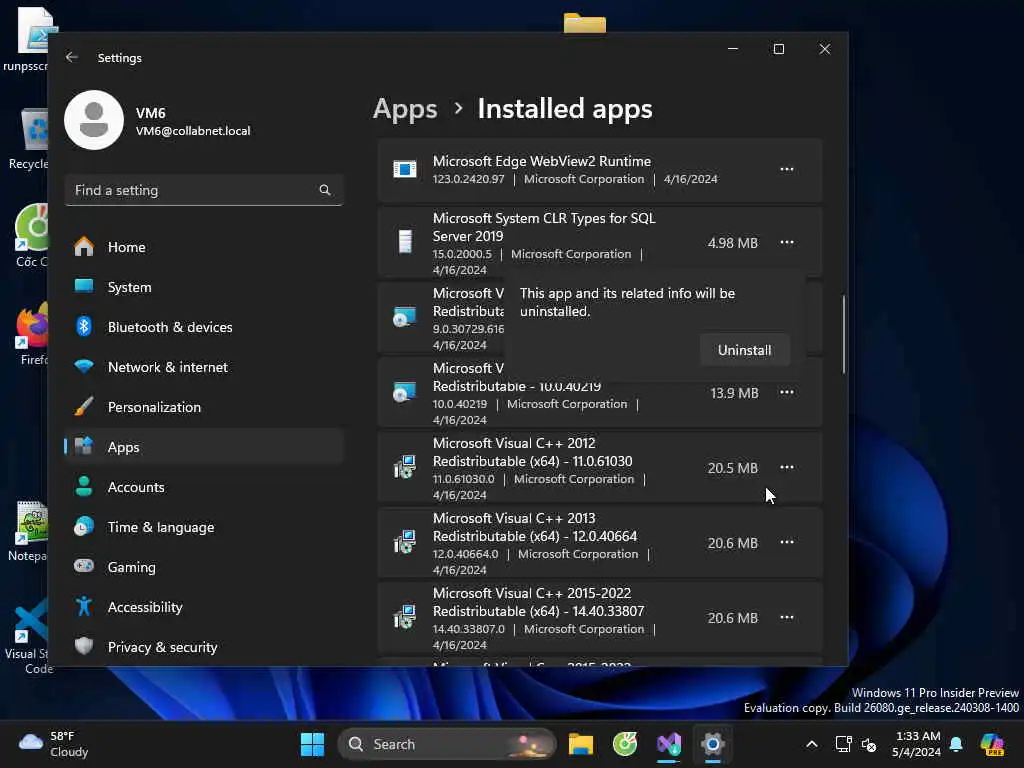The image size is (1024, 768).
Task: Open Coc Coc browser from taskbar
Action: click(625, 744)
